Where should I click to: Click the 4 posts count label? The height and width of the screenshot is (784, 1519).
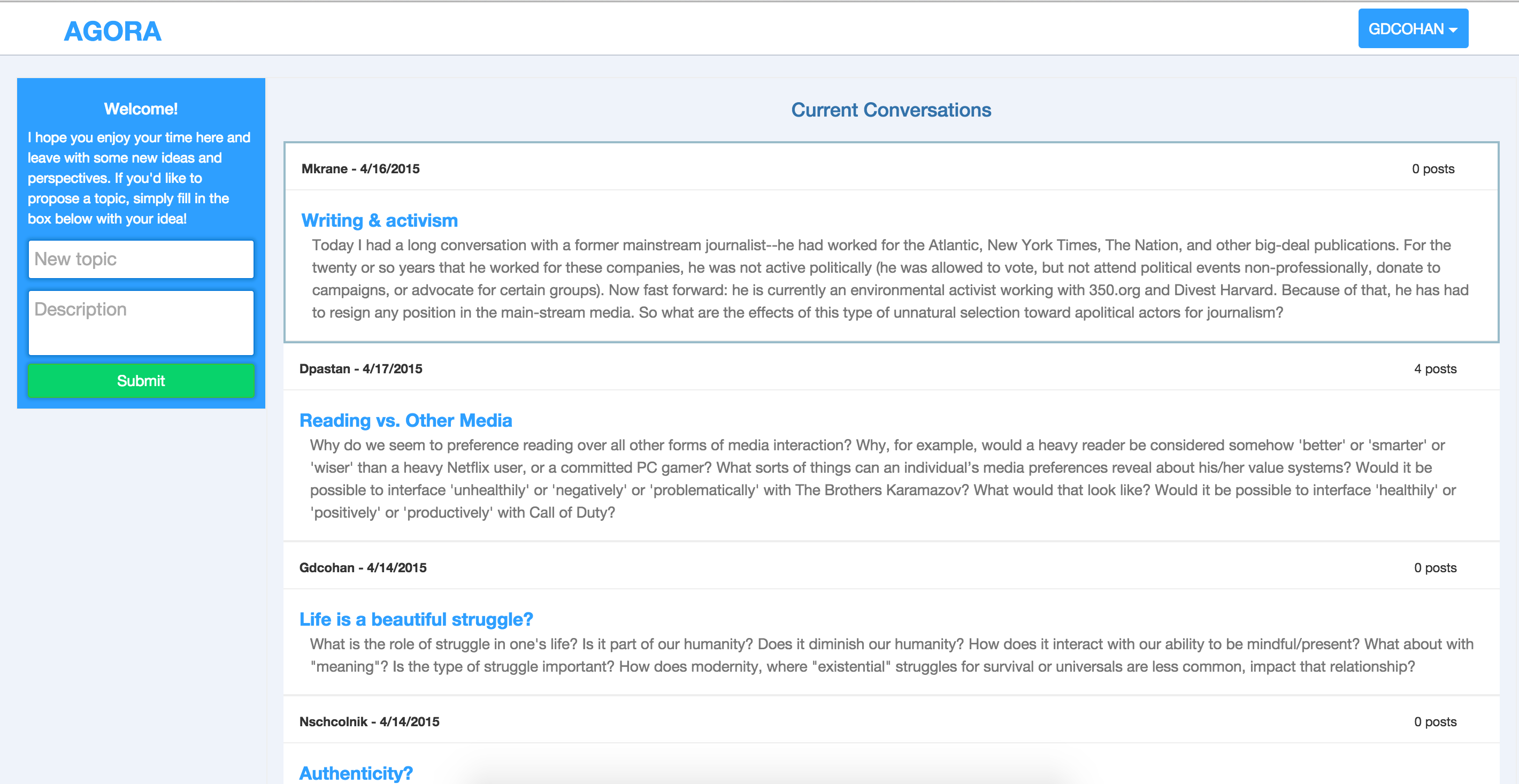pyautogui.click(x=1434, y=369)
